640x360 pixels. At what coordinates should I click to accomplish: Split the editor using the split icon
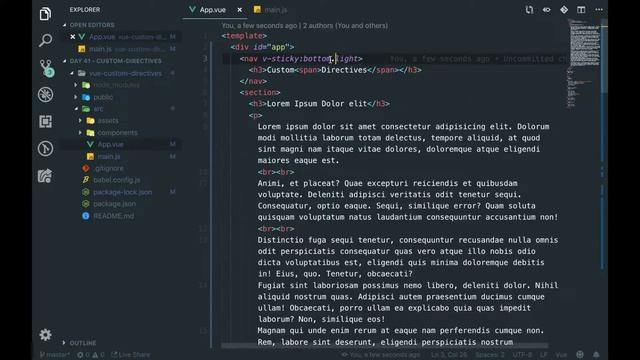[581, 9]
